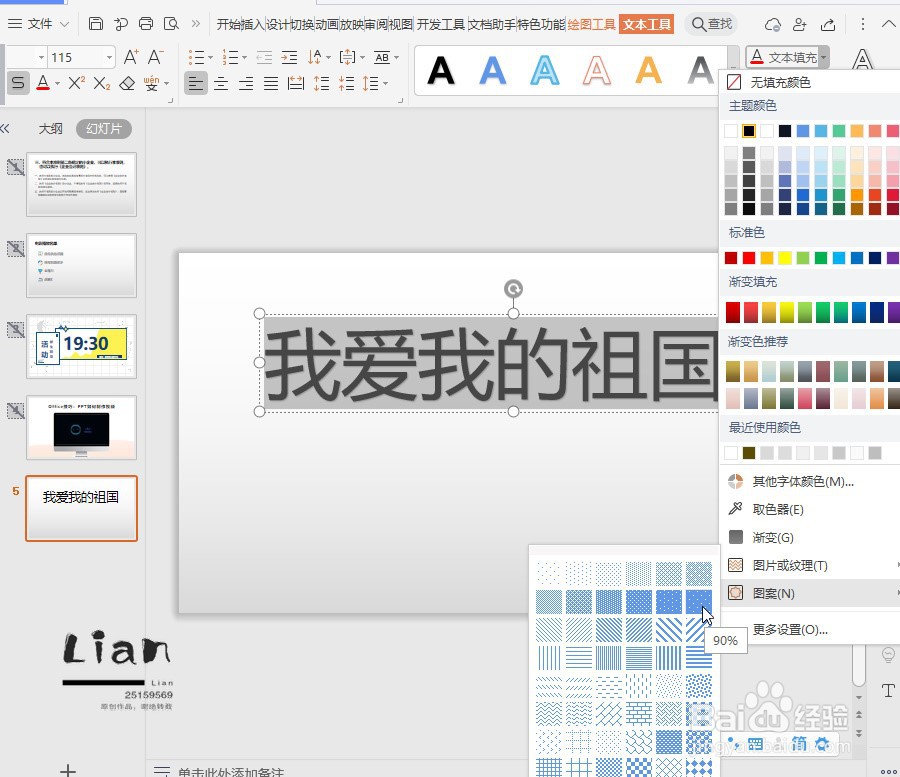900x777 pixels.
Task: Switch to 大纲 outline view tab
Action: (x=51, y=129)
